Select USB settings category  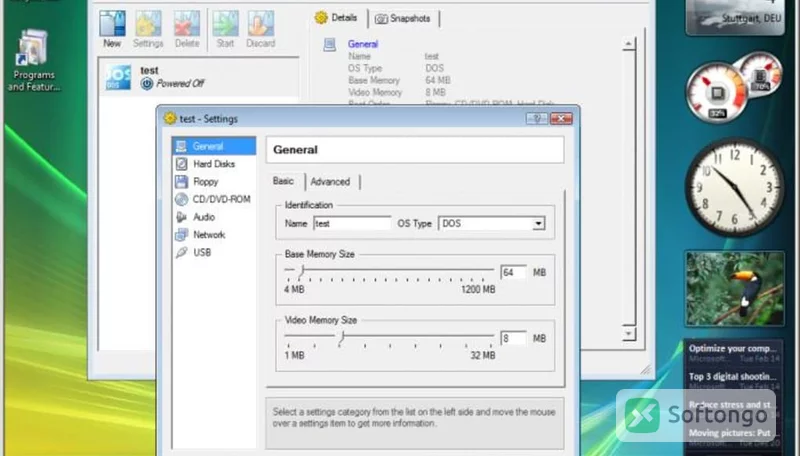214,252
